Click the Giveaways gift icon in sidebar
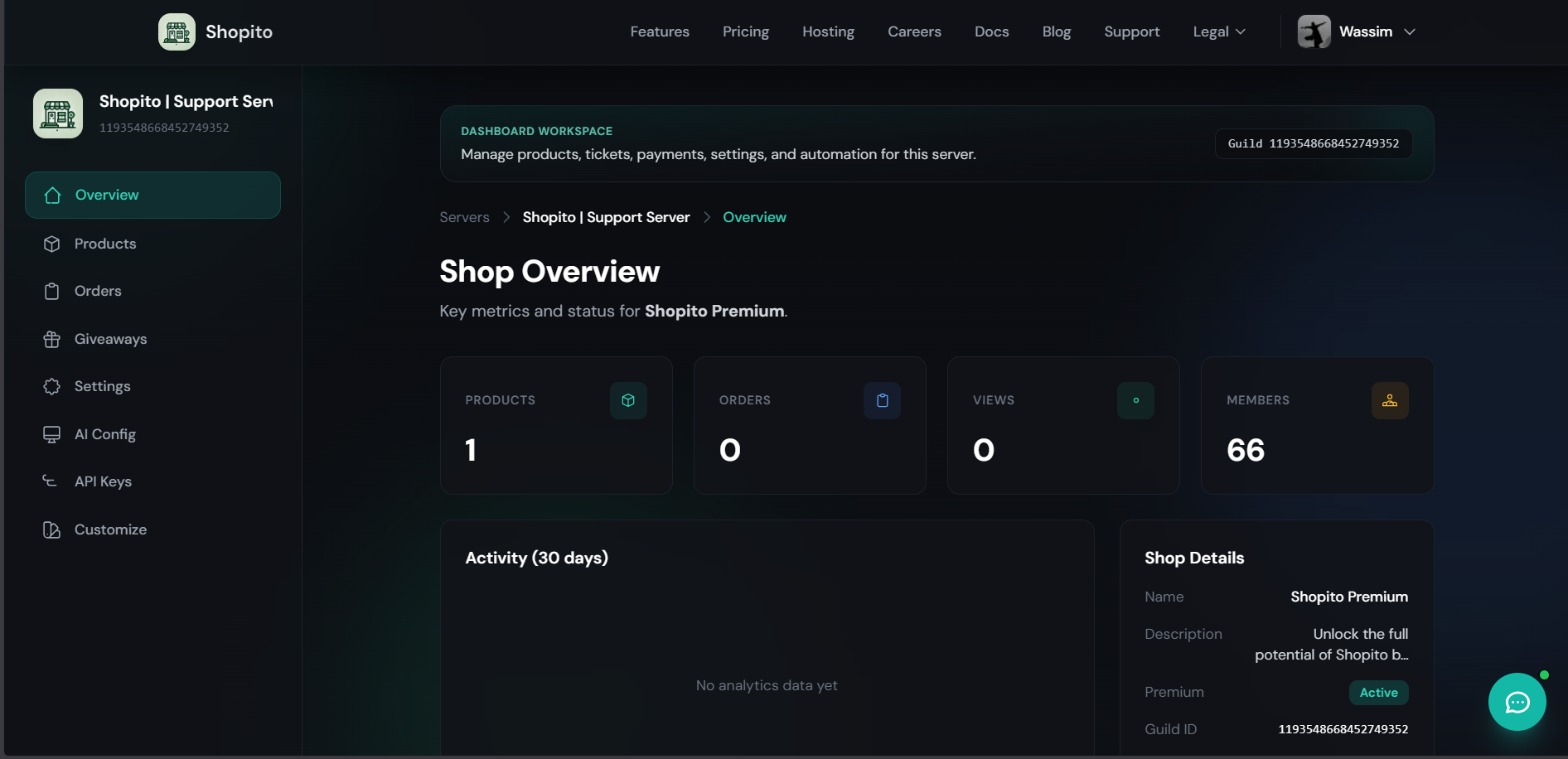 tap(51, 339)
